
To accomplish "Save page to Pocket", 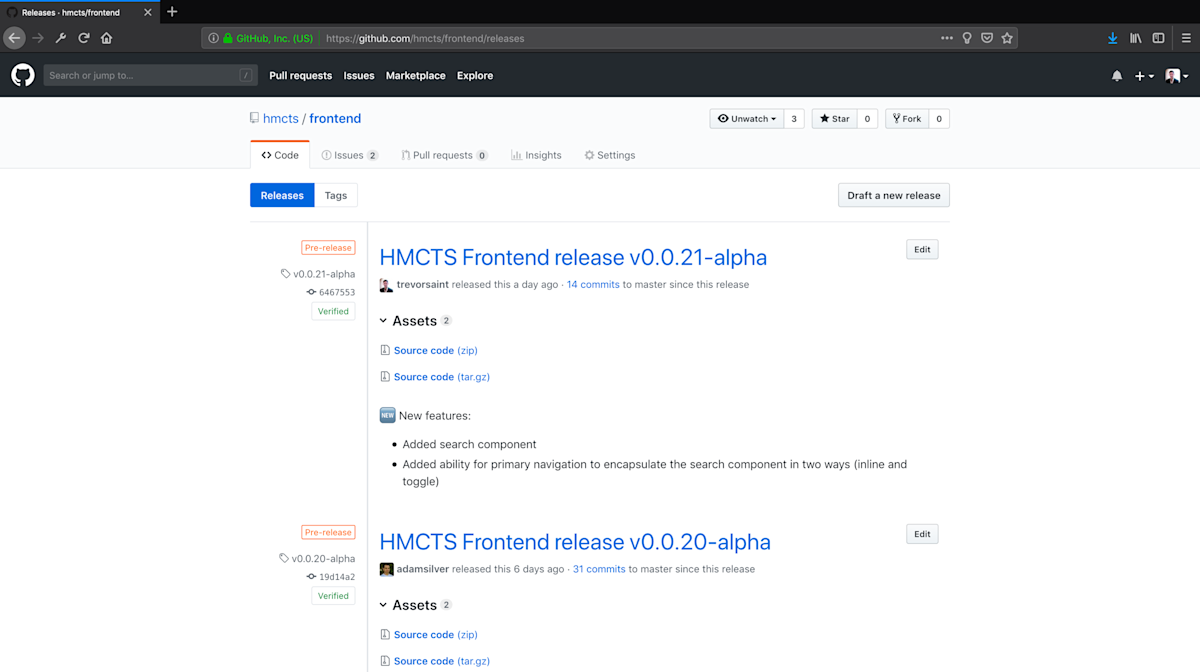I will point(986,38).
